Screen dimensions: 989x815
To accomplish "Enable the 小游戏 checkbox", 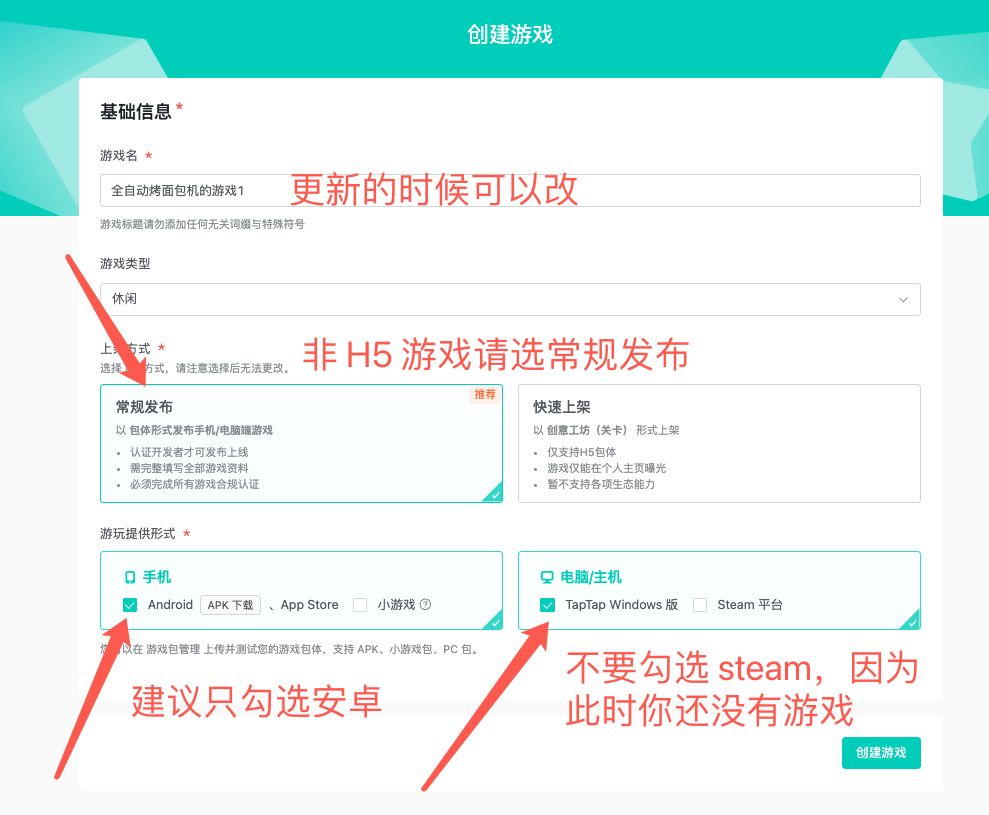I will [x=360, y=605].
